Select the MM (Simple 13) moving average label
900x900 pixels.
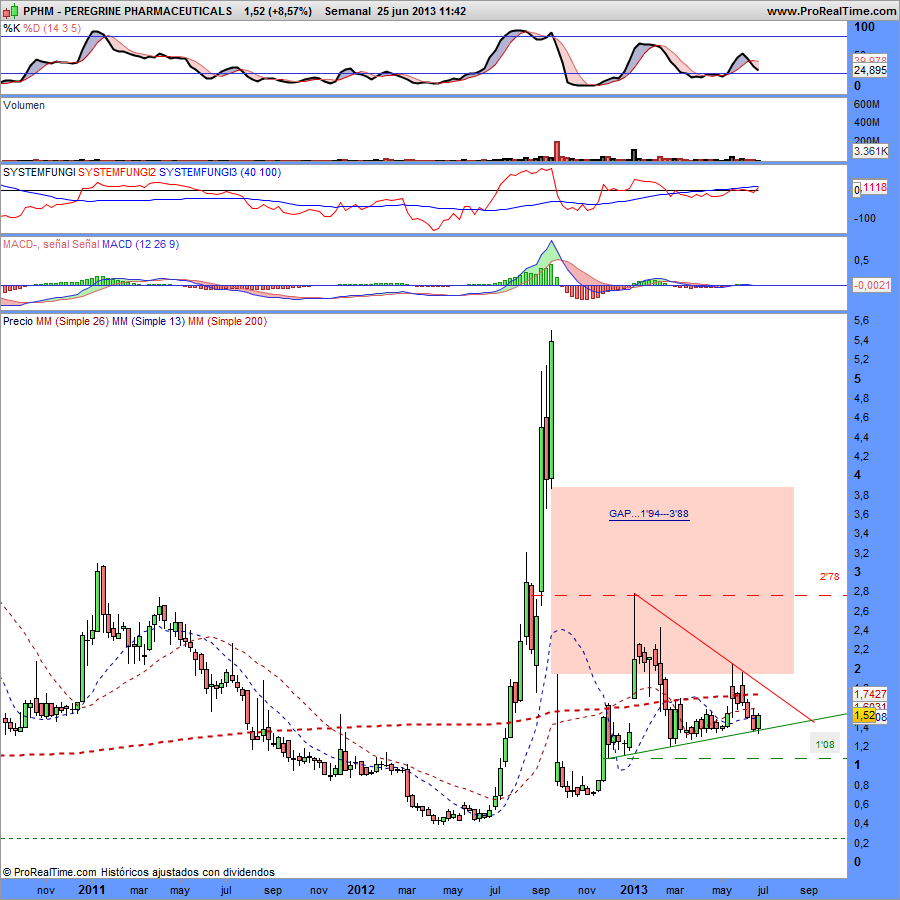pyautogui.click(x=148, y=321)
